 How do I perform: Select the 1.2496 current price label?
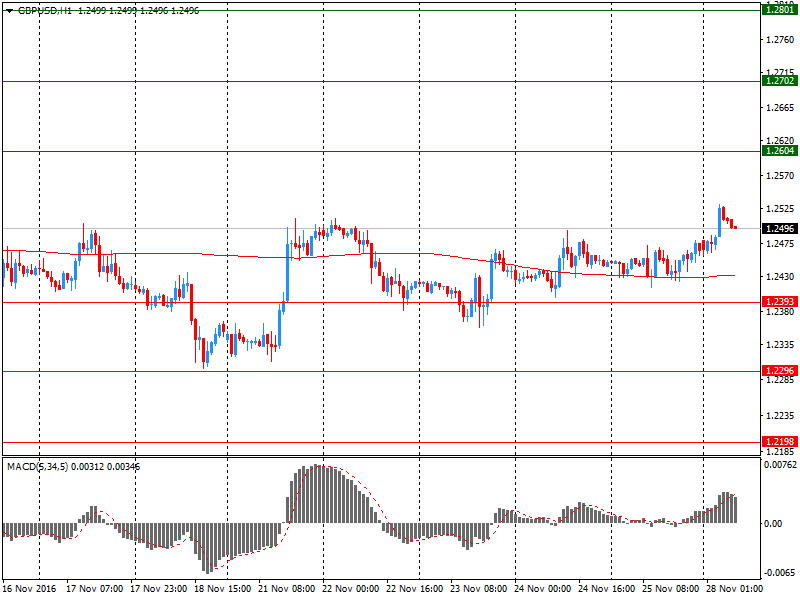(780, 229)
